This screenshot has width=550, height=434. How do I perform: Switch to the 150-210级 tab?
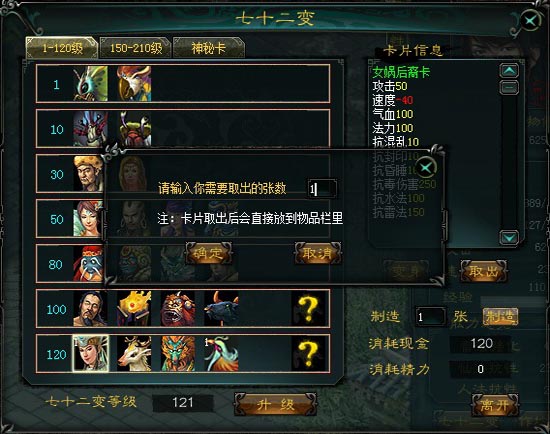[x=136, y=48]
